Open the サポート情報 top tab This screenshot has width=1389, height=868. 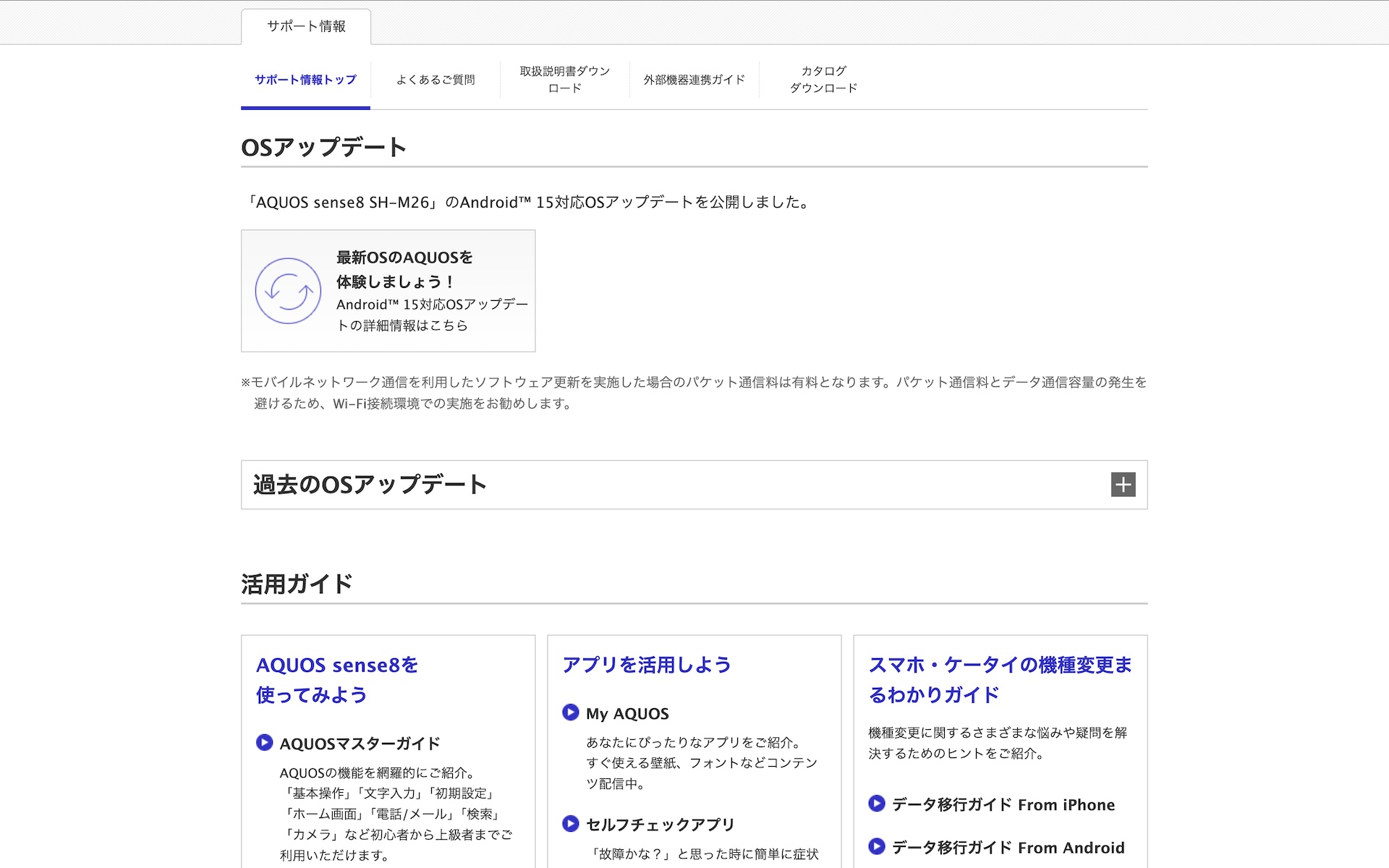tap(306, 27)
